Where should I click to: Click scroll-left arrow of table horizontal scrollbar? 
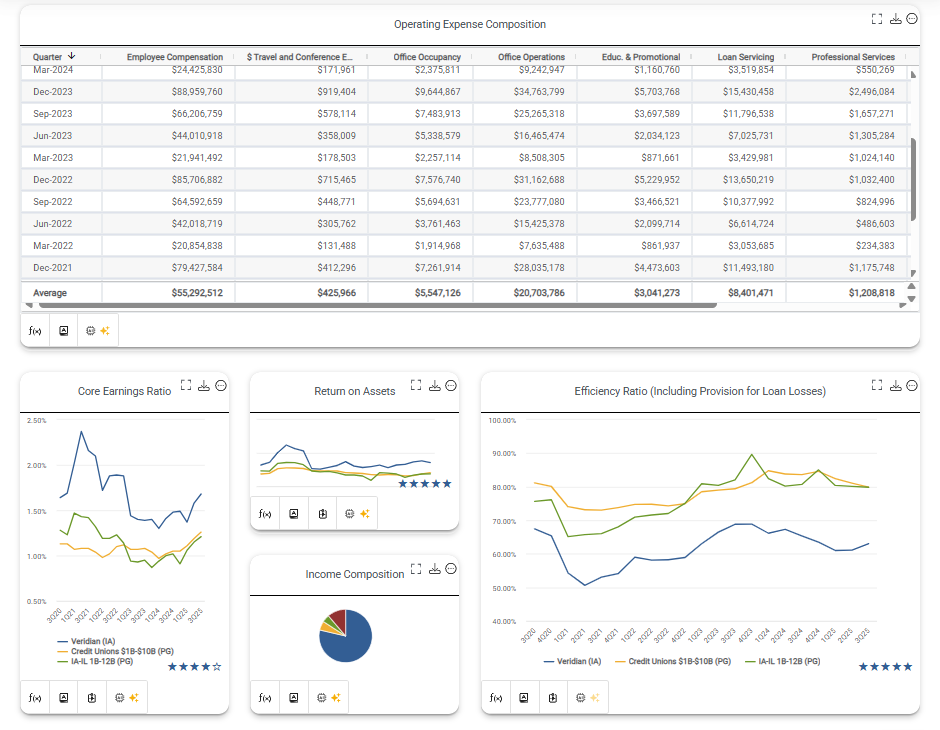(x=29, y=306)
